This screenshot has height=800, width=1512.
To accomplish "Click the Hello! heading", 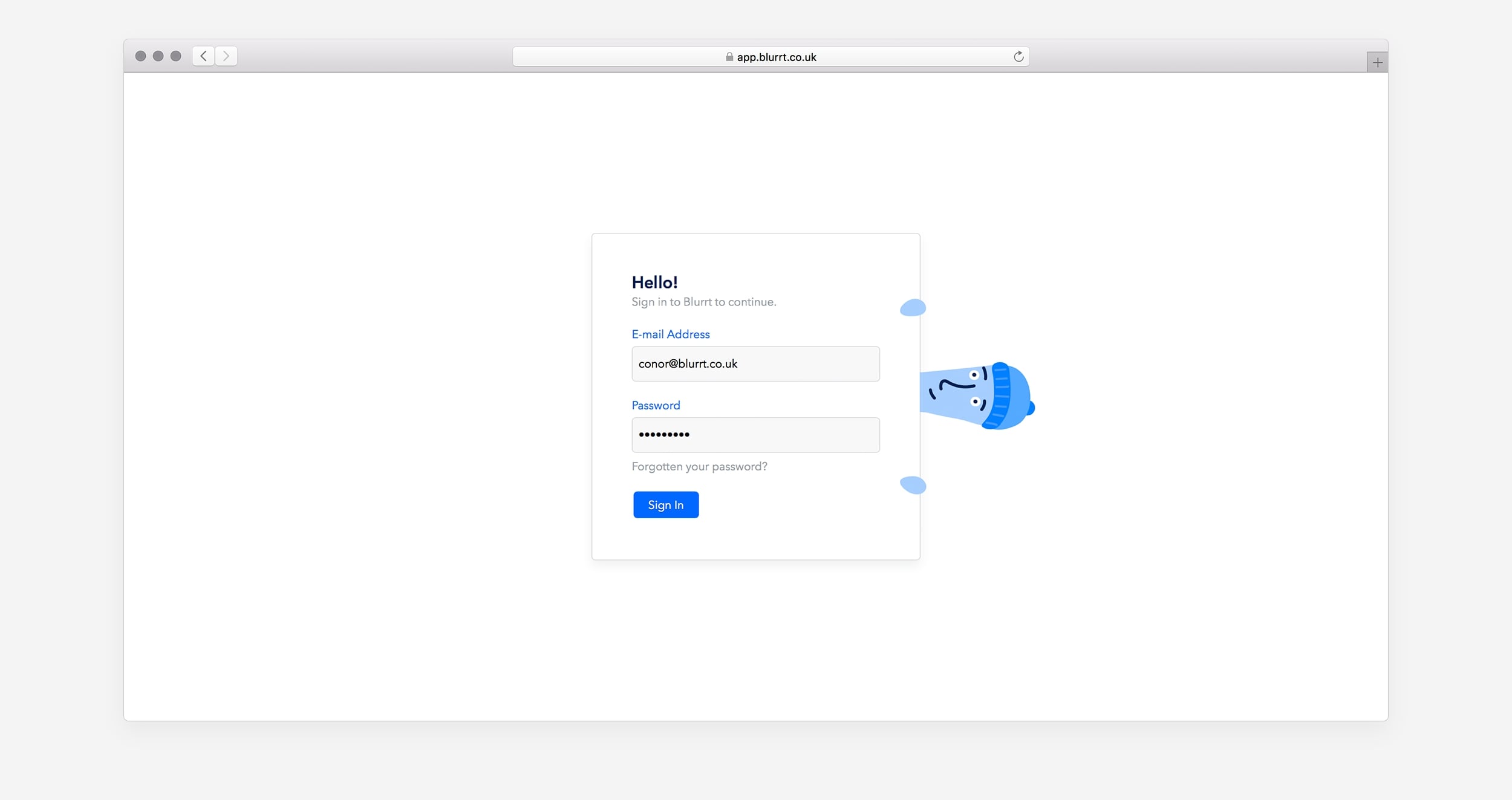I will coord(654,282).
